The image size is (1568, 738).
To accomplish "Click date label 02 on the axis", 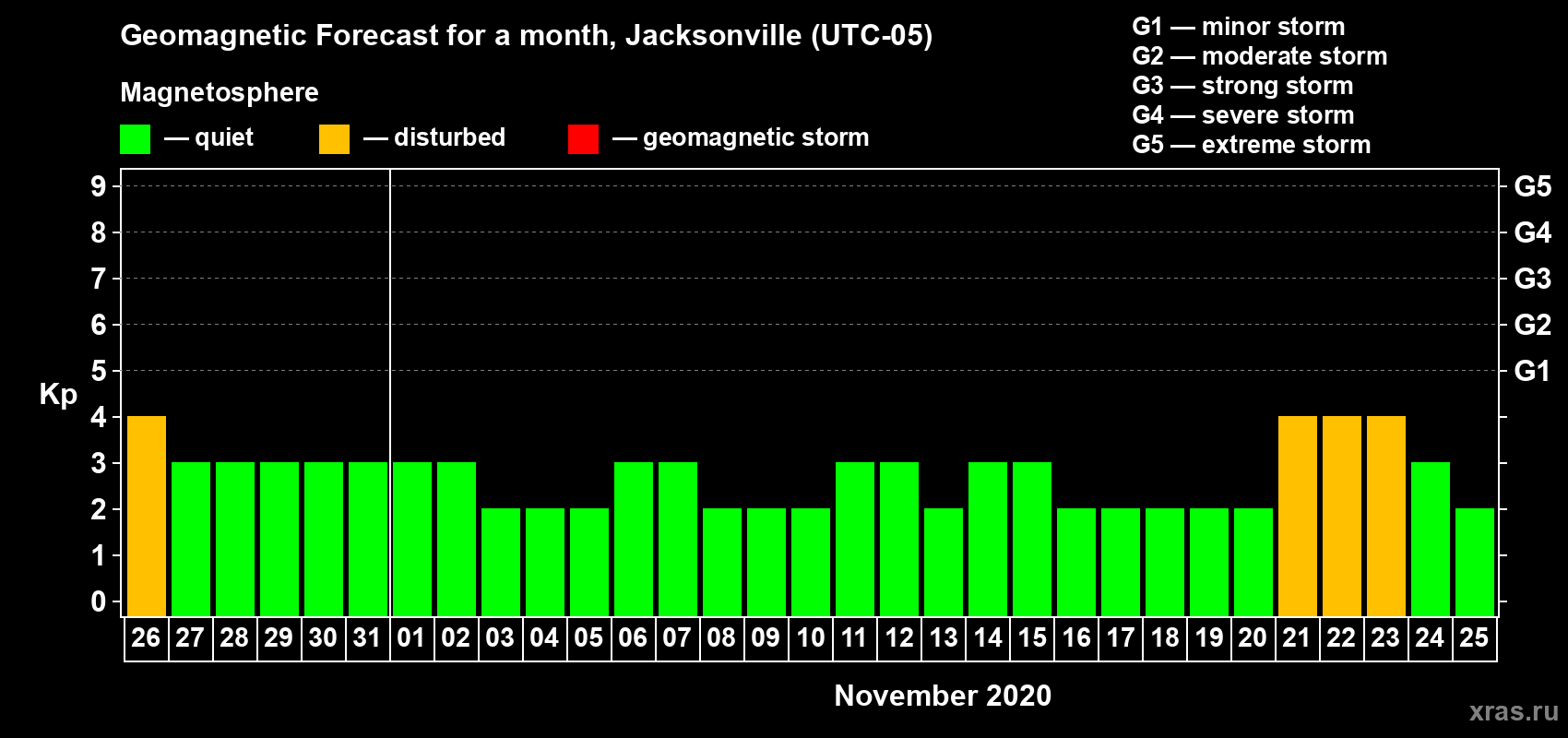I will pos(456,637).
